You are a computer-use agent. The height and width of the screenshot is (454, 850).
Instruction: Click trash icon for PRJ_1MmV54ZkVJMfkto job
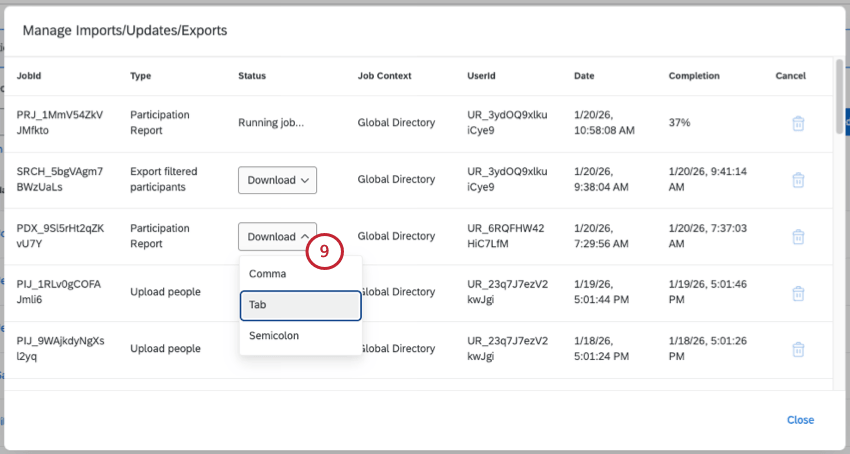click(798, 123)
